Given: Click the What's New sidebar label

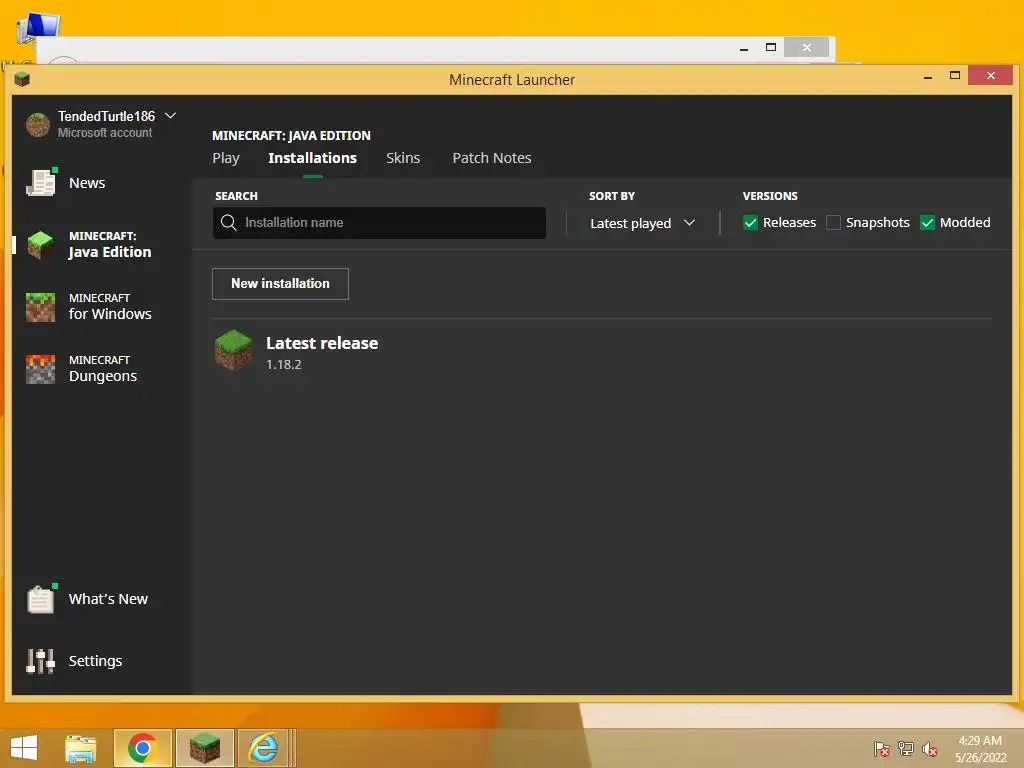Looking at the screenshot, I should click(x=108, y=599).
